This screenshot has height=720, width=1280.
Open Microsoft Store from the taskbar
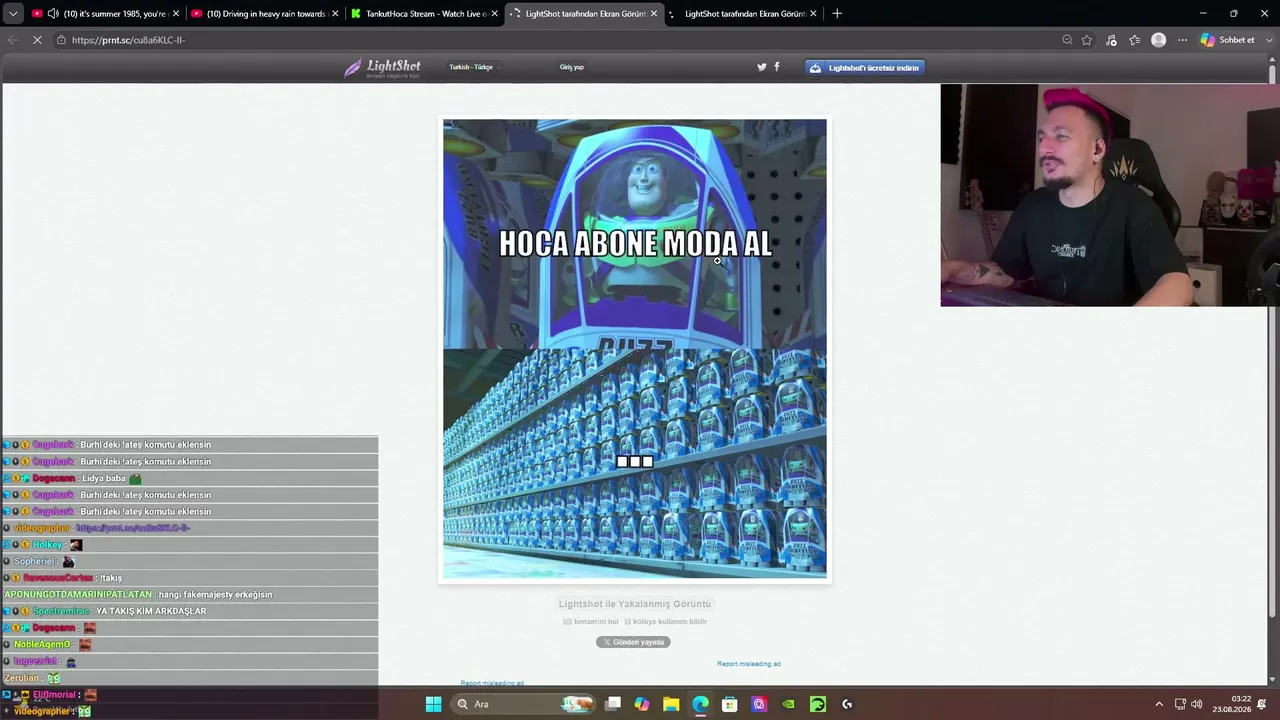click(730, 704)
